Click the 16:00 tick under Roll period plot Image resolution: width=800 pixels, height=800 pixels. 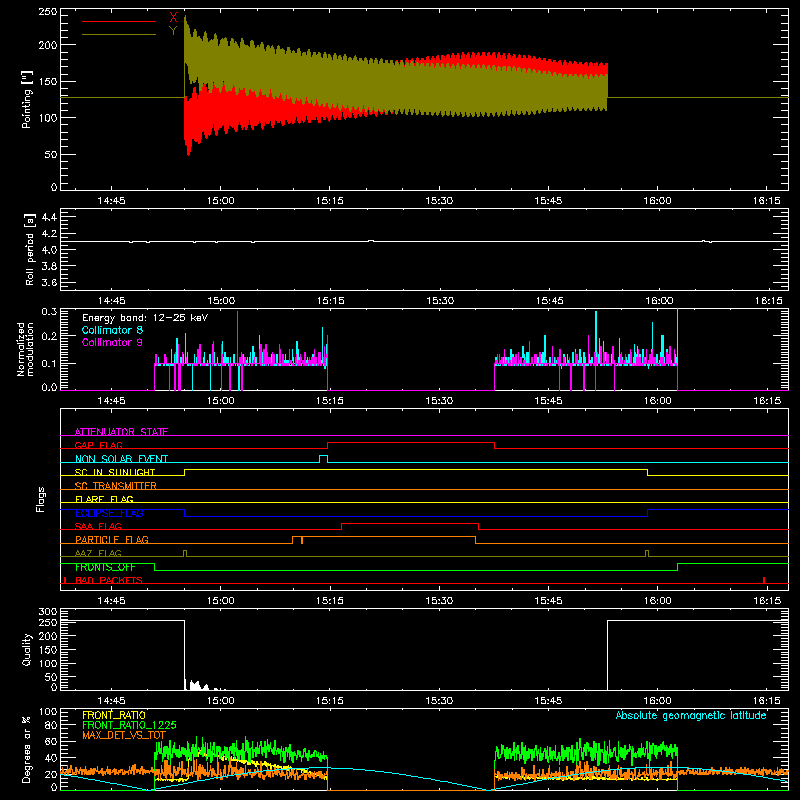[658, 301]
